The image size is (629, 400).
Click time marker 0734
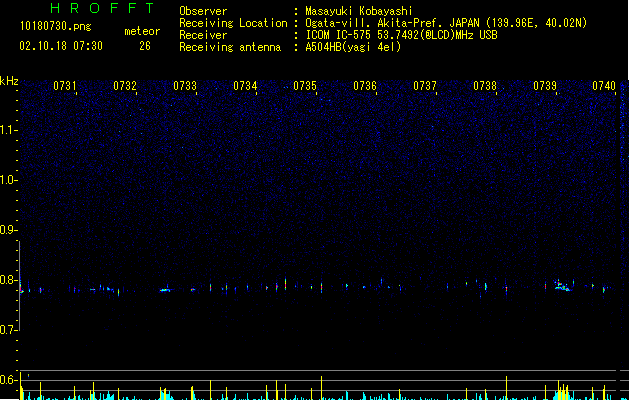[245, 86]
